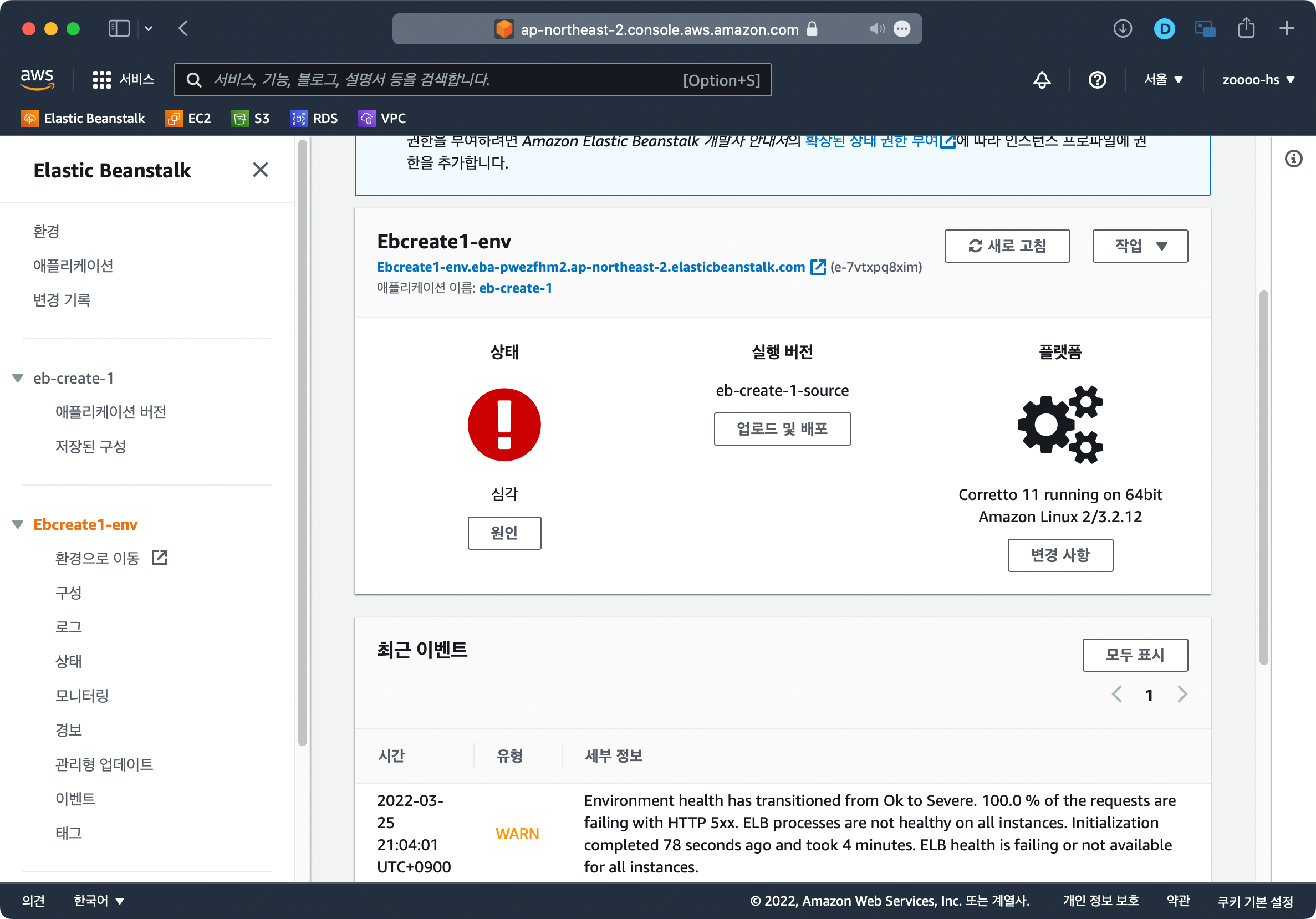
Task: Click the 변경 사항 platform button
Action: point(1060,555)
